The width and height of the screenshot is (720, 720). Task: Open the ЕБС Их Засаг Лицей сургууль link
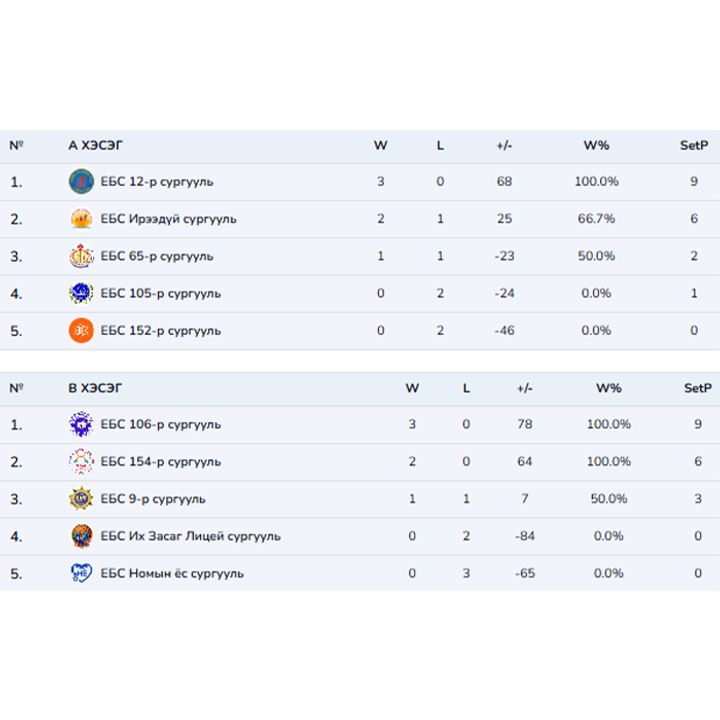click(x=190, y=536)
